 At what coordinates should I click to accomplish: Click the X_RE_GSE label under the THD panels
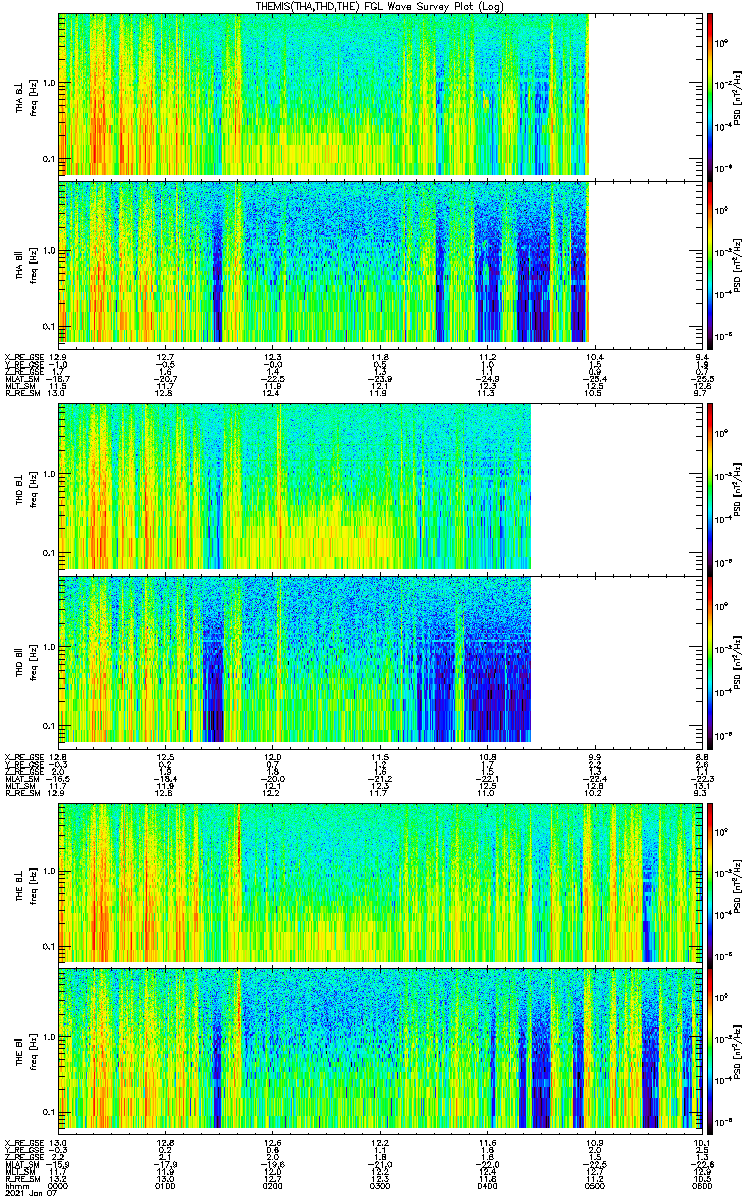coord(25,756)
